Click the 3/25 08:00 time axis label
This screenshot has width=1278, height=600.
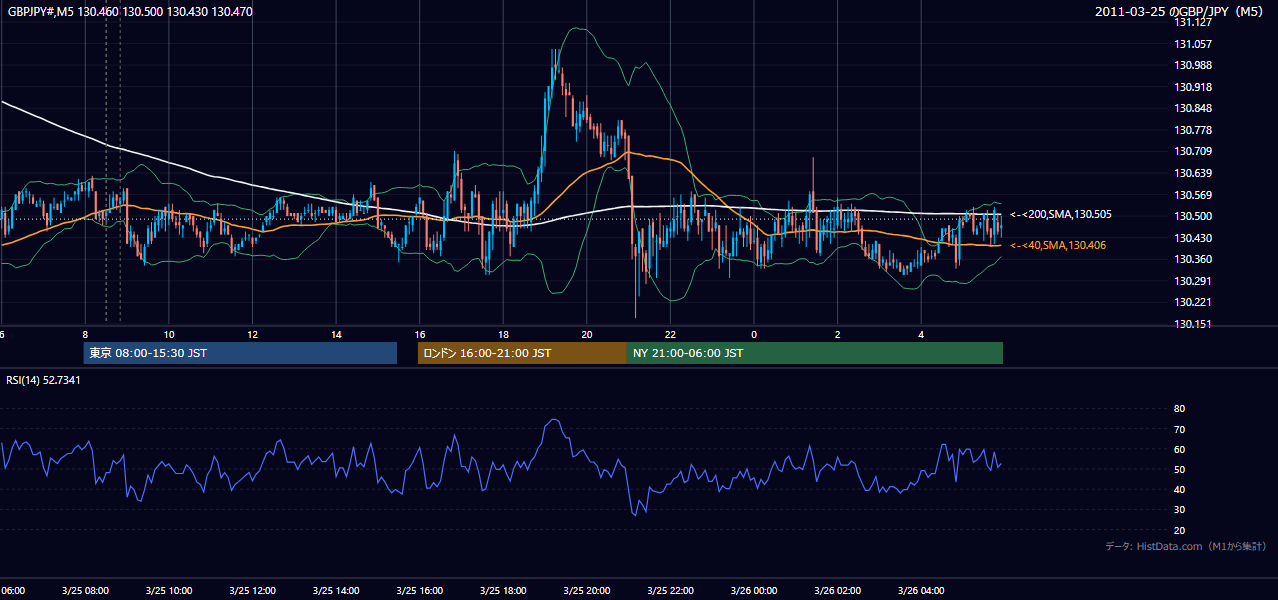(85, 591)
